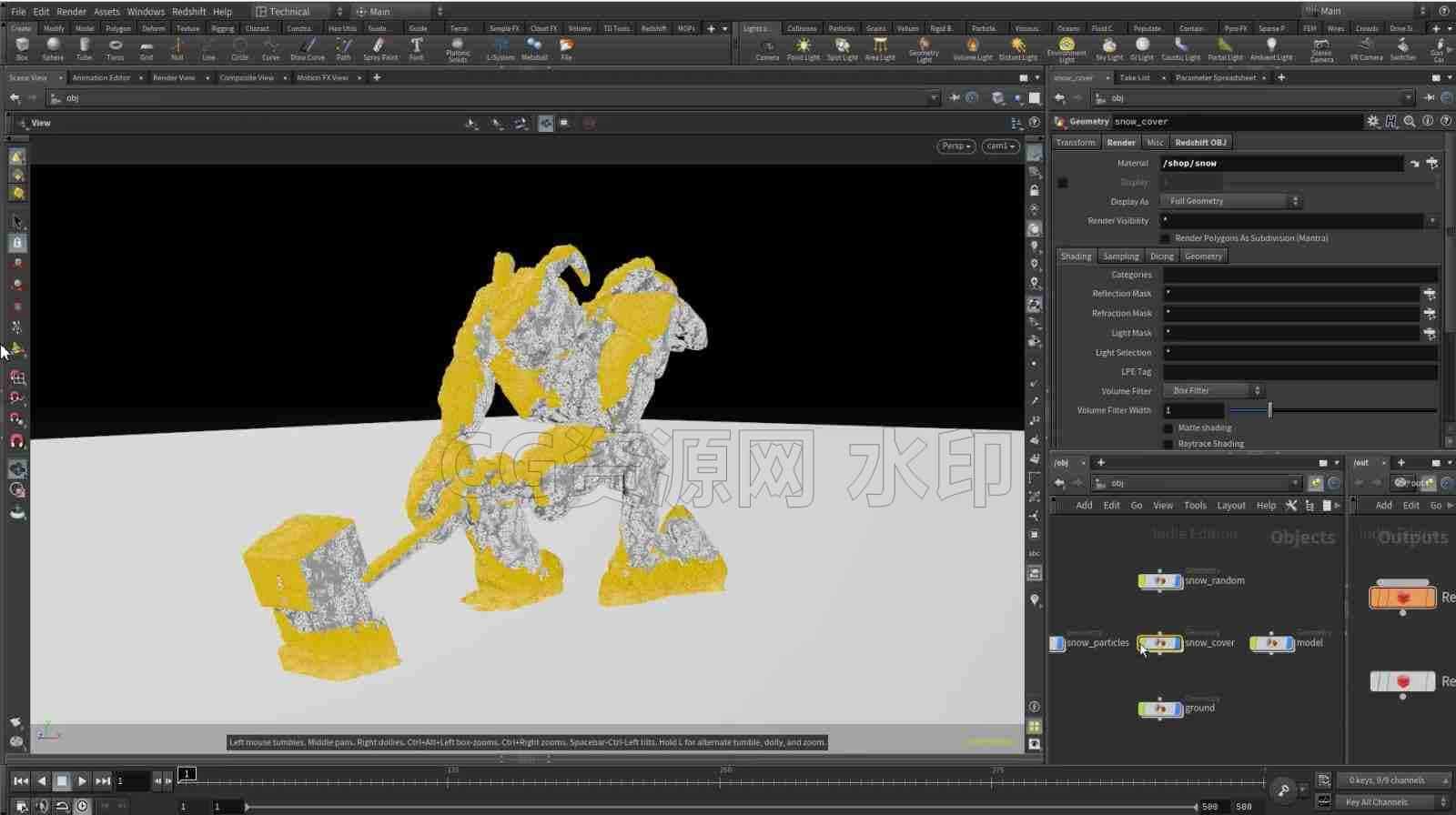Add a Spot Light from shelf
1456x815 pixels.
(x=842, y=49)
